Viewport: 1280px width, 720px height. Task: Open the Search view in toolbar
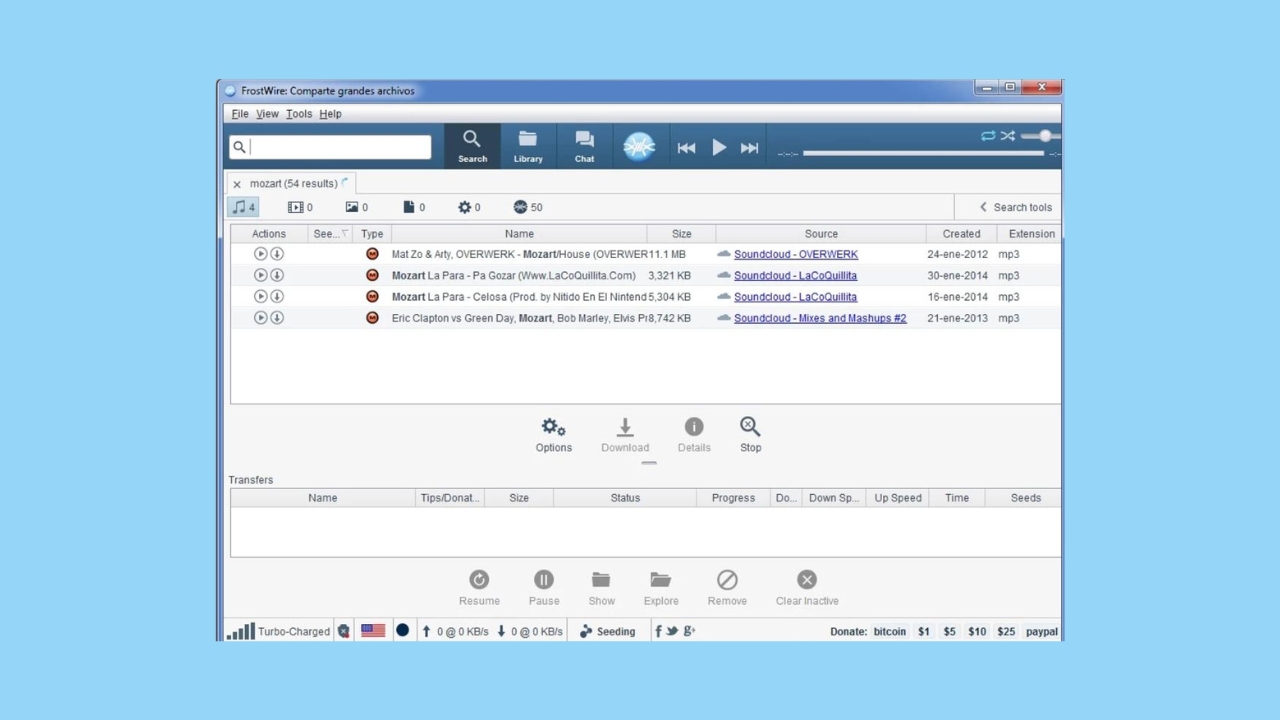tap(472, 146)
